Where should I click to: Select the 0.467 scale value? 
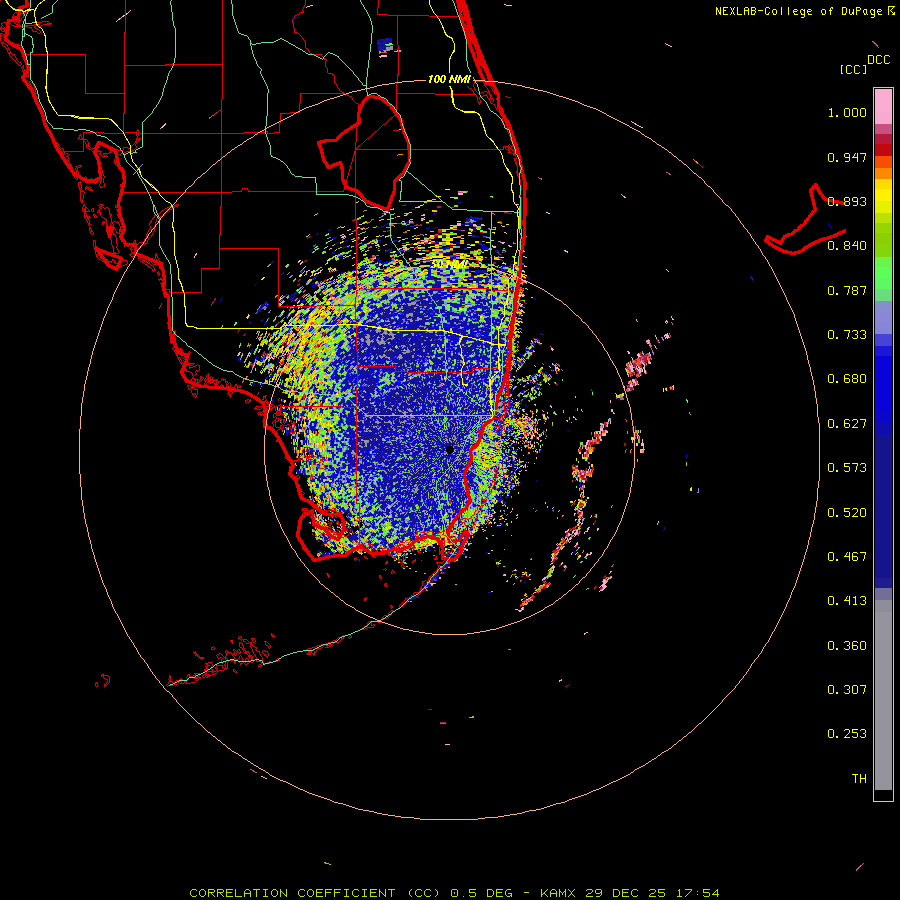(x=847, y=557)
